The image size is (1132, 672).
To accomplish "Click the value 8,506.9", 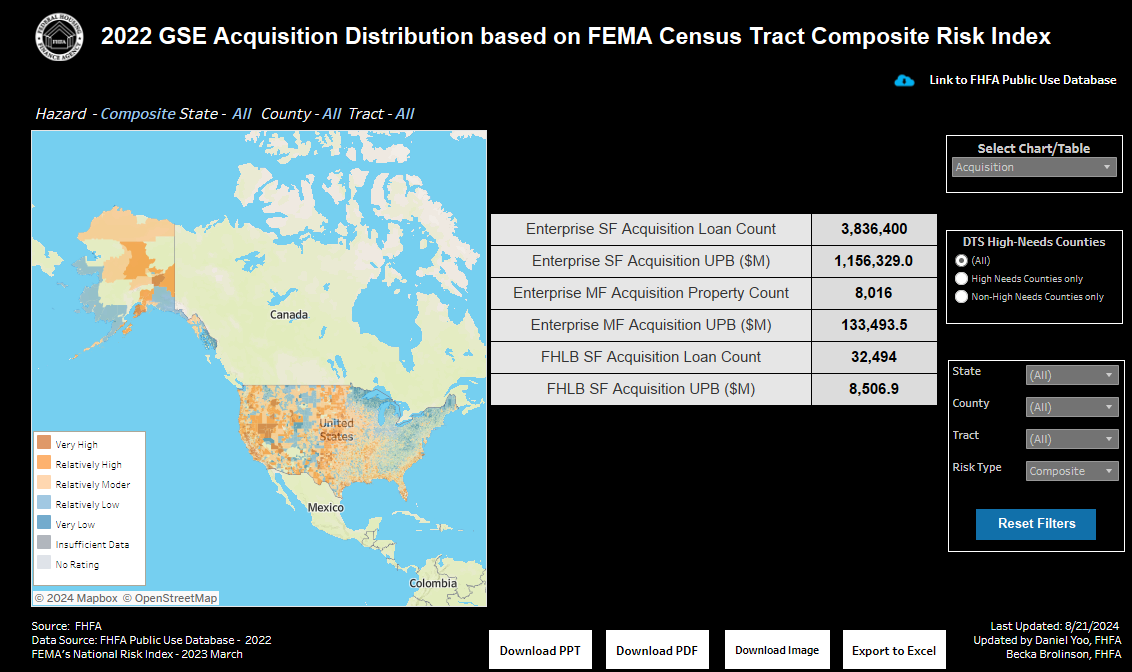I will (874, 389).
